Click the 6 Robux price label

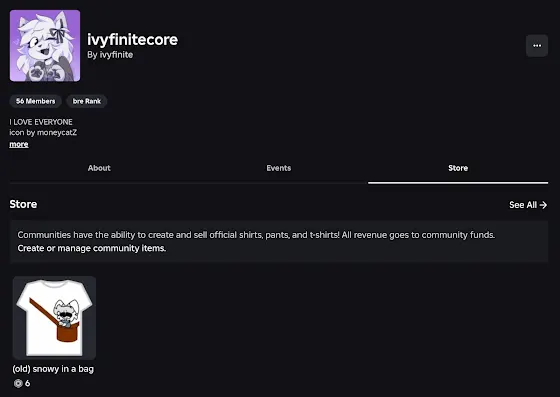click(x=28, y=383)
